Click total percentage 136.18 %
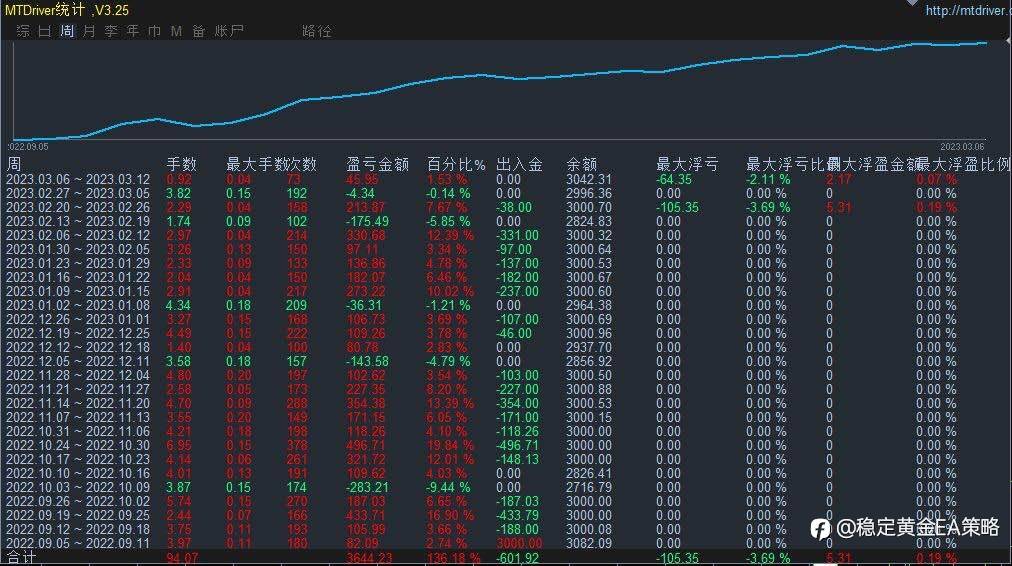 (x=453, y=558)
